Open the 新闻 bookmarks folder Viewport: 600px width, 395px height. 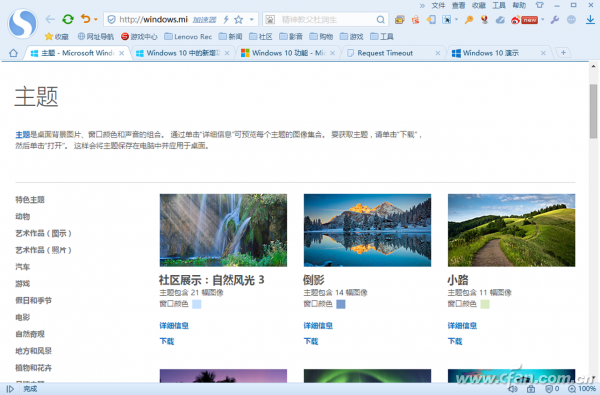point(230,36)
